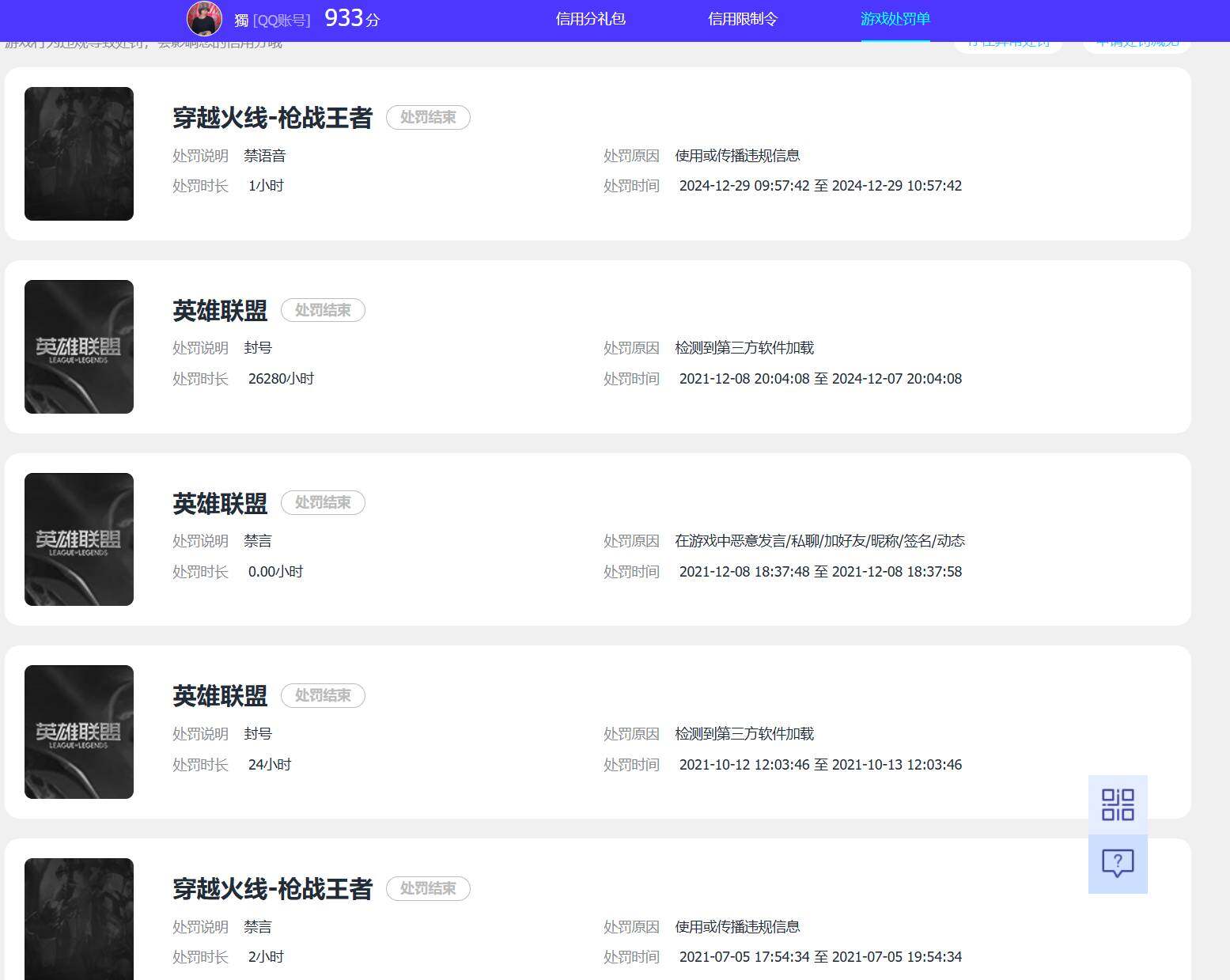Click the 24小时 penalty duration

click(x=270, y=765)
